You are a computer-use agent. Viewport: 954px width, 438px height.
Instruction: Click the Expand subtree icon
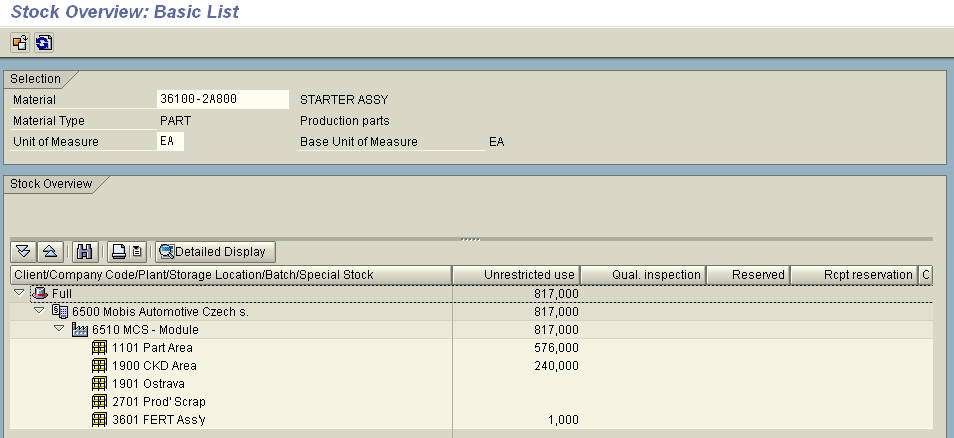[24, 252]
